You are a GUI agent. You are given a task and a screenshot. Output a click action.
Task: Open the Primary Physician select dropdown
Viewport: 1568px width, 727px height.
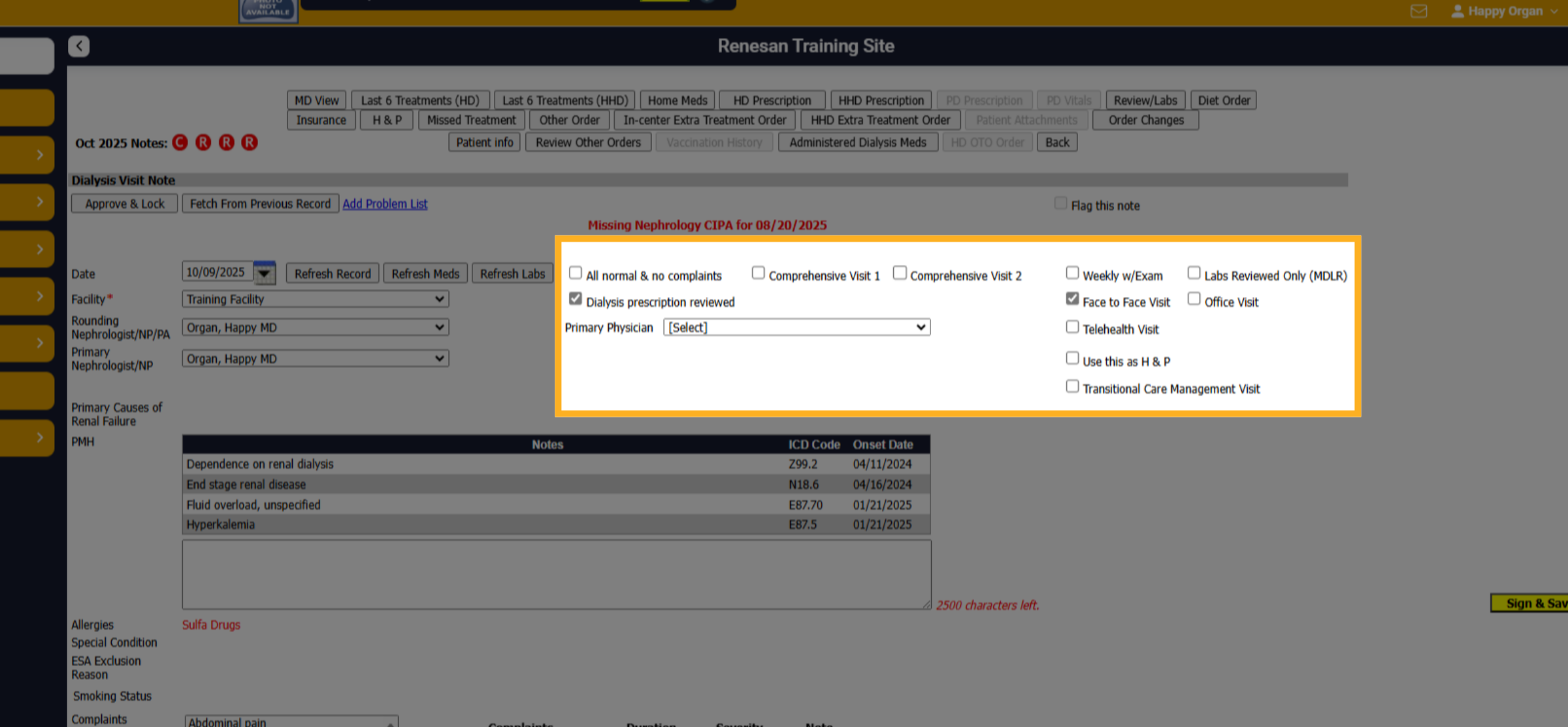(x=797, y=327)
